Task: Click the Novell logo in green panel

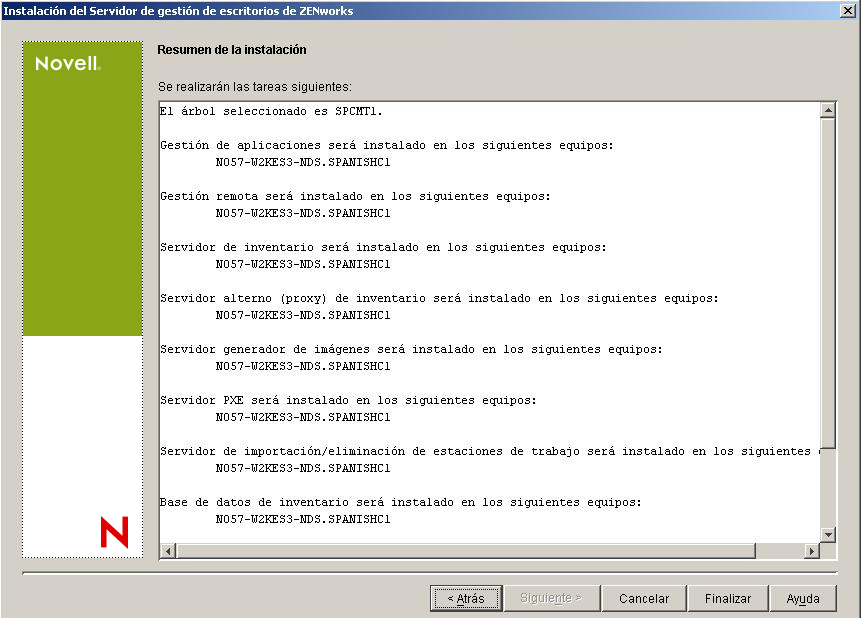Action: click(68, 64)
